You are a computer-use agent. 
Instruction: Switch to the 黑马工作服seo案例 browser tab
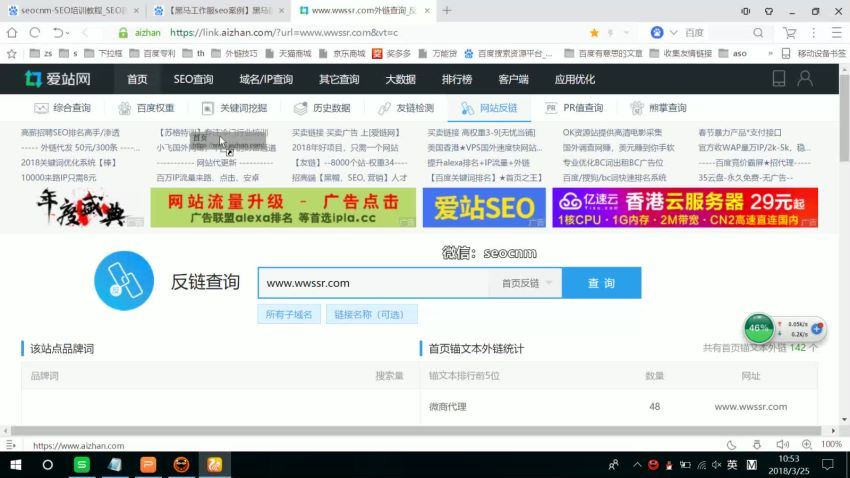click(x=218, y=10)
